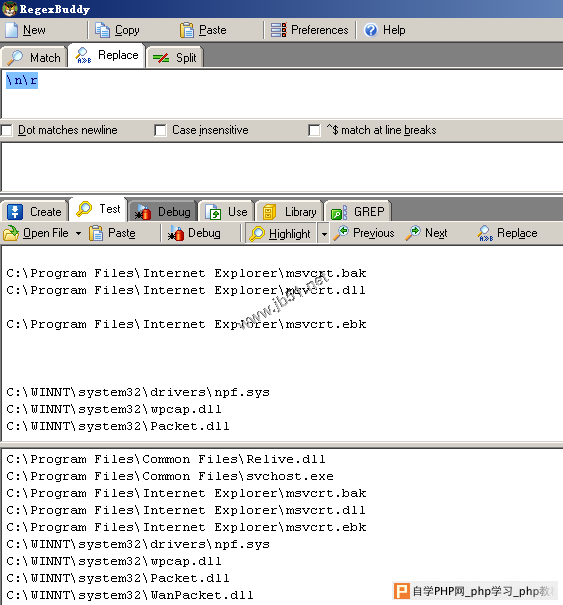
Task: Click WanPacket.dll line in result pane
Action: [x=130, y=595]
